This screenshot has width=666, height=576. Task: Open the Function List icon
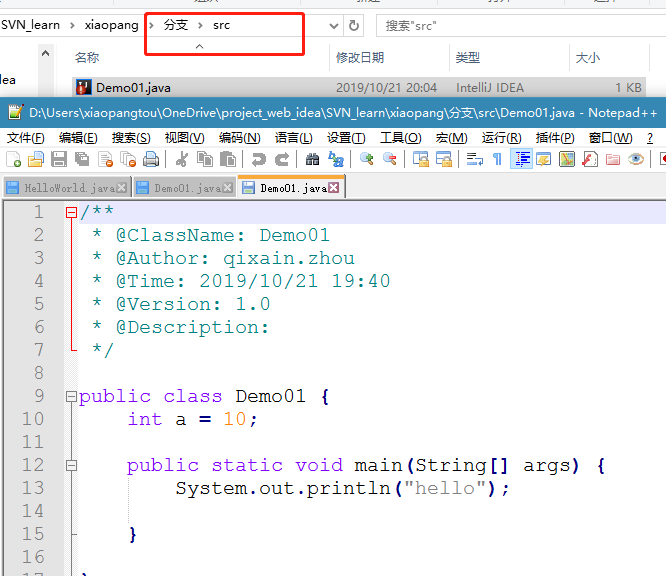[x=590, y=160]
